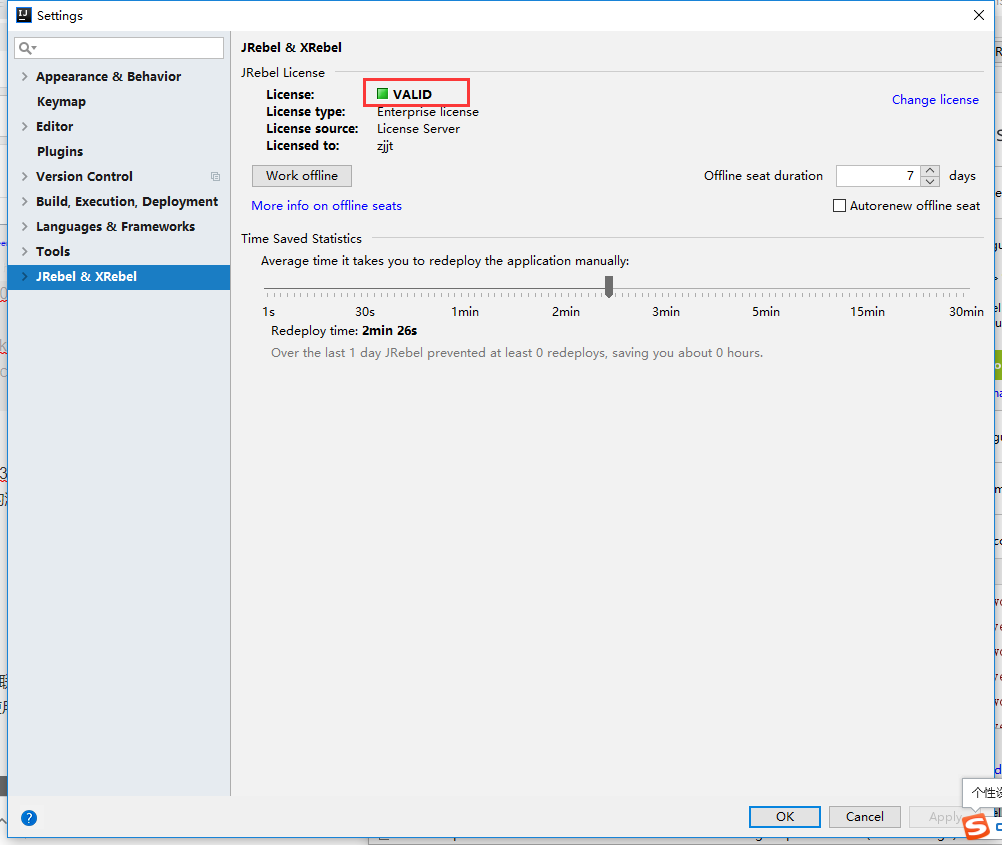Click the 'JRebel License' section heading
1002x845 pixels.
pos(282,73)
